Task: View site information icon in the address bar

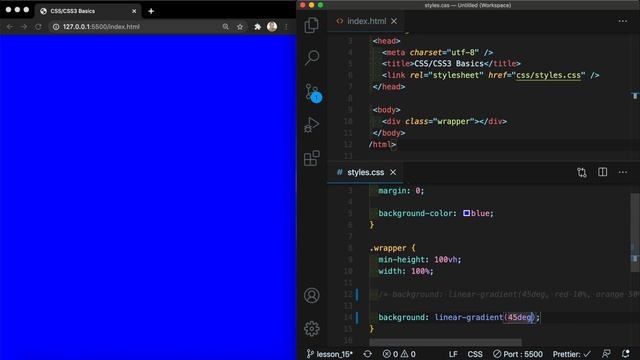Action: (x=56, y=27)
